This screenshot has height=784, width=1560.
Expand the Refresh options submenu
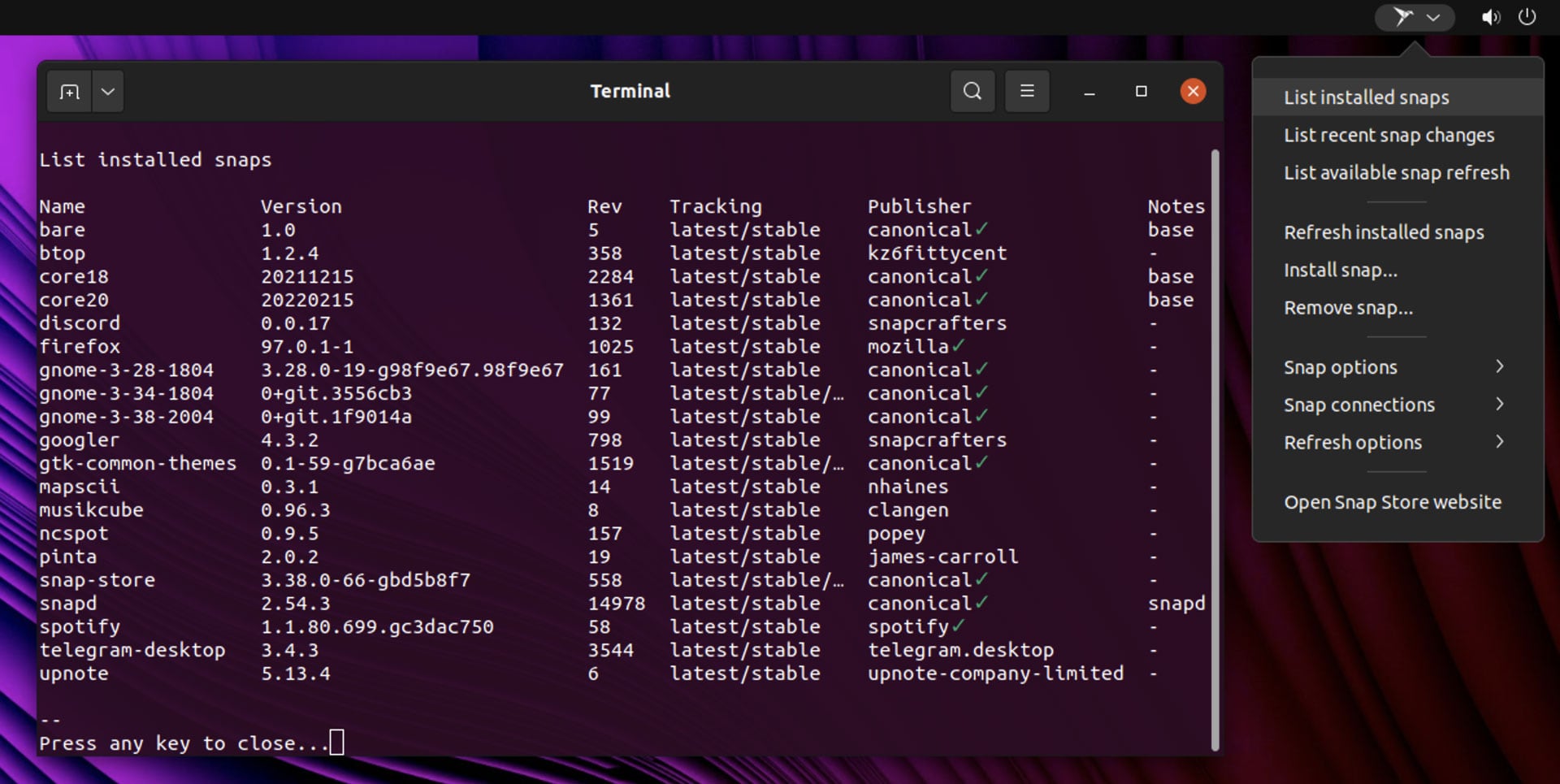tap(1397, 443)
